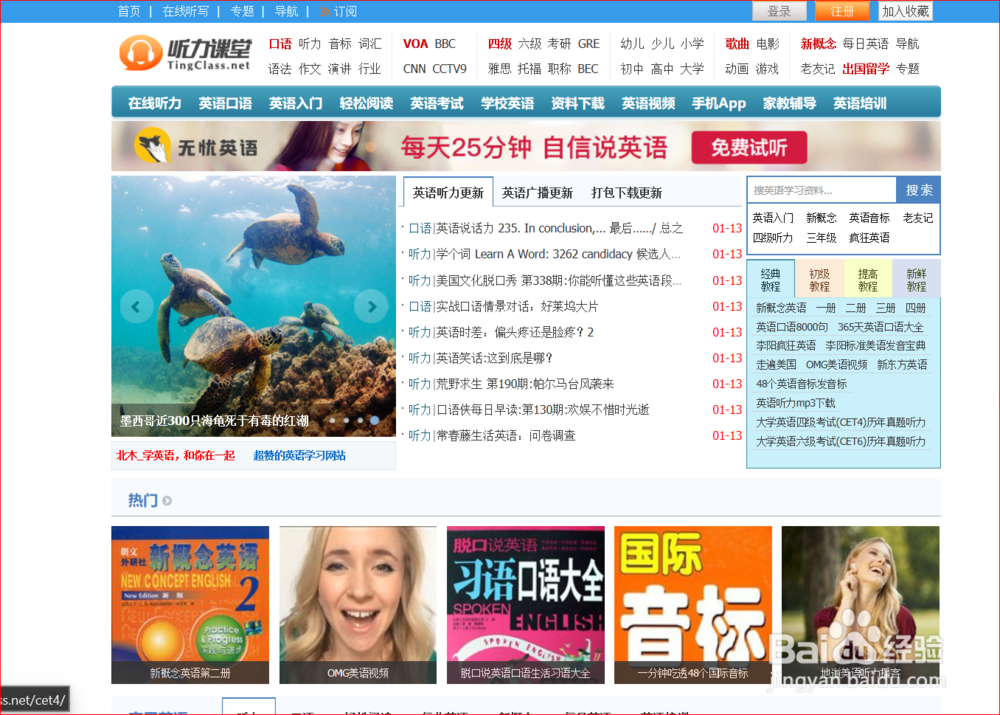Open the 在线听力 navigation menu
This screenshot has width=1000, height=715.
pyautogui.click(x=153, y=102)
